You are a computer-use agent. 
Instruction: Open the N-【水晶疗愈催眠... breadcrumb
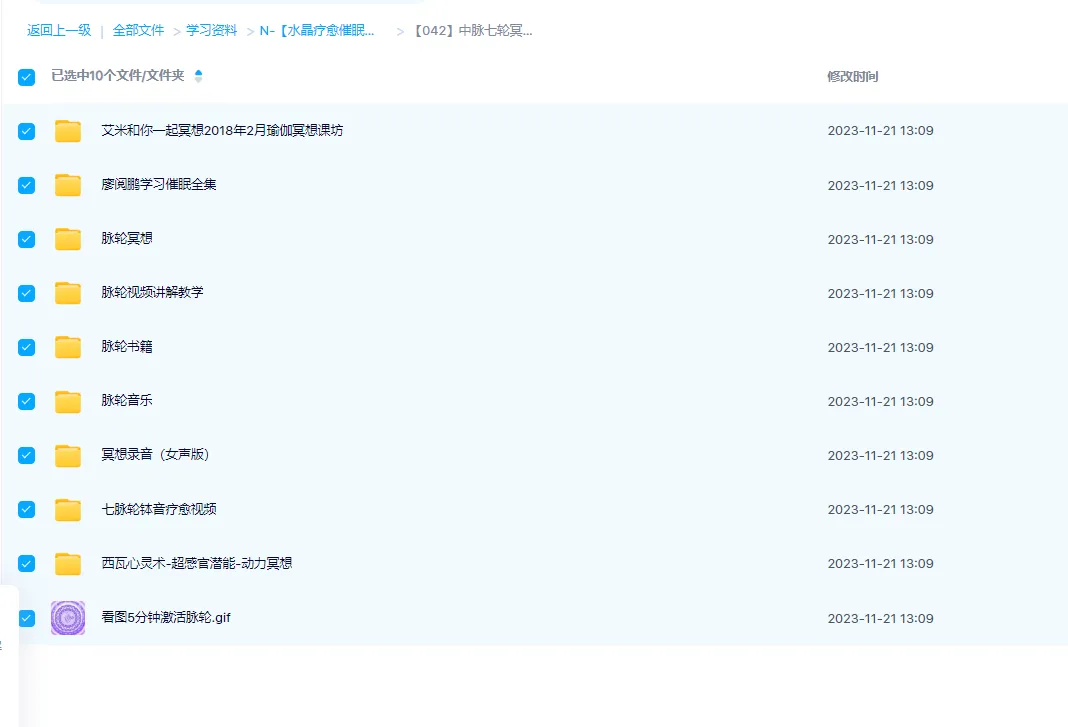317,30
